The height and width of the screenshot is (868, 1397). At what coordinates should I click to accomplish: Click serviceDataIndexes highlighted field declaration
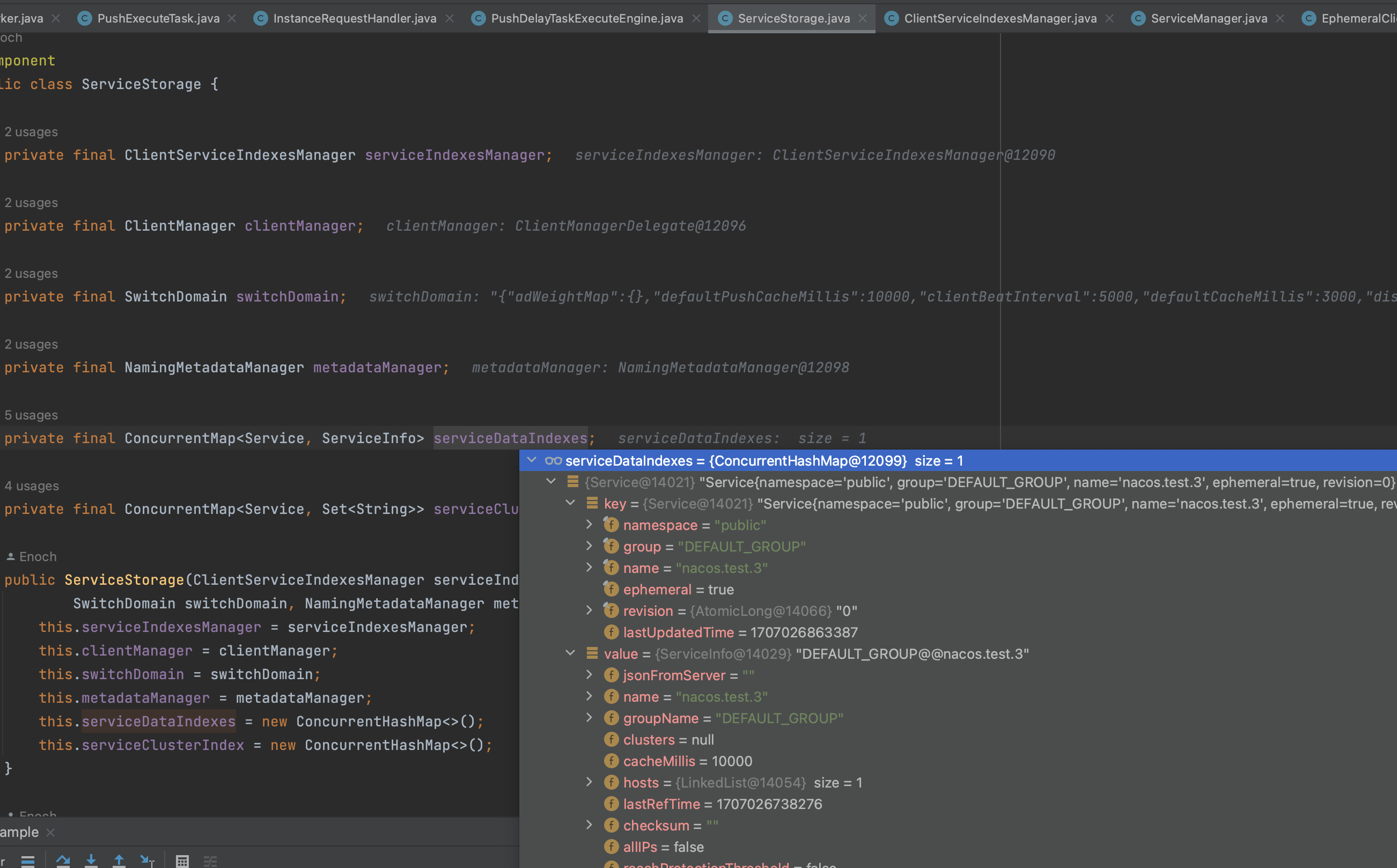click(x=510, y=438)
